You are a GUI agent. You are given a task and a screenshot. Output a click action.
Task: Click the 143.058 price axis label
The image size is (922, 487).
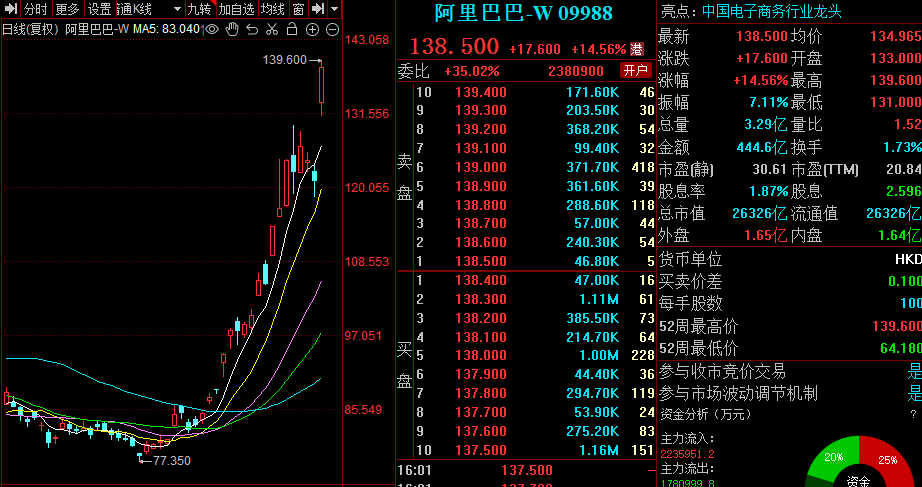tap(367, 39)
